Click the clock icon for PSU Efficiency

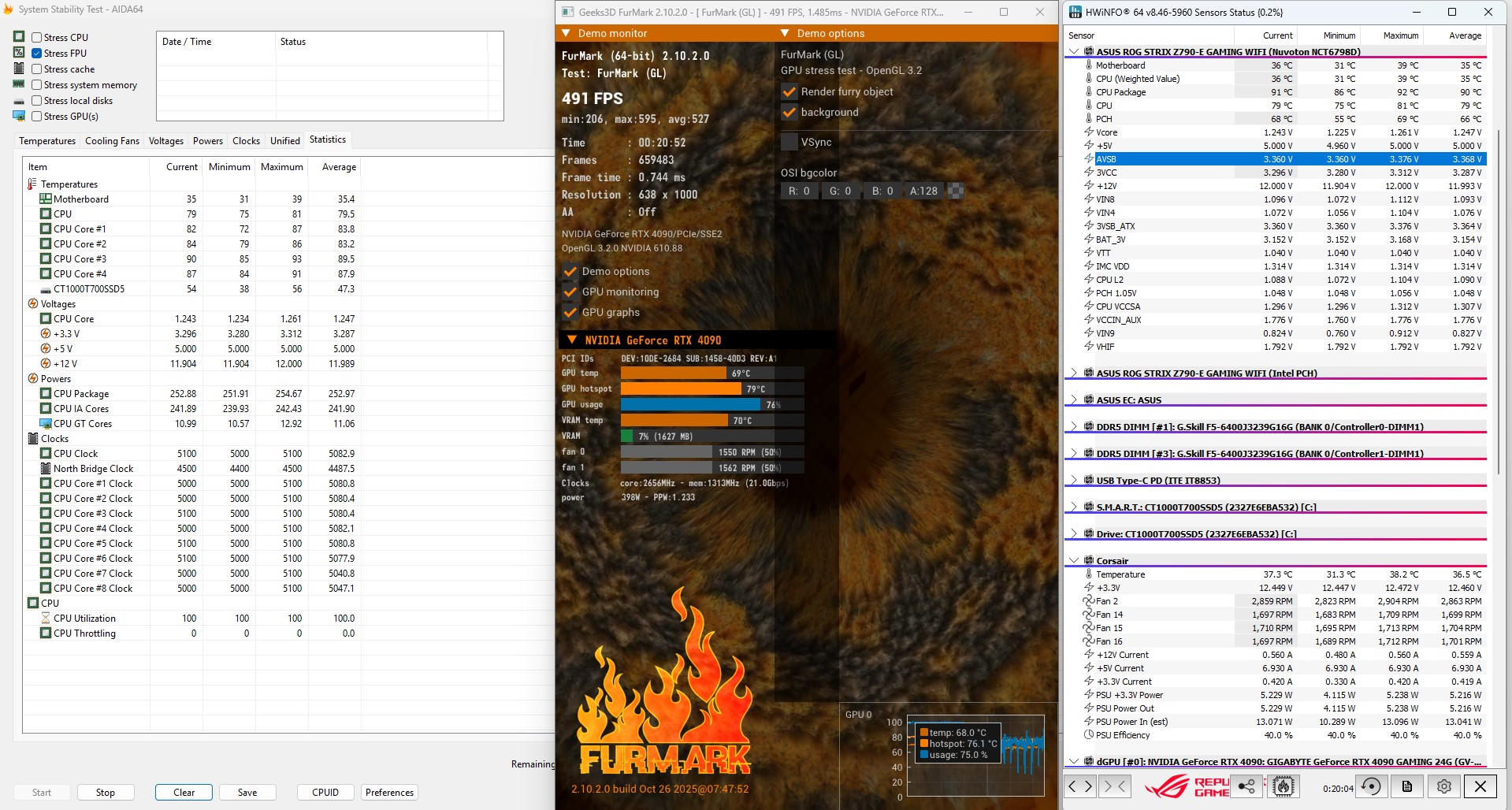(x=1089, y=735)
